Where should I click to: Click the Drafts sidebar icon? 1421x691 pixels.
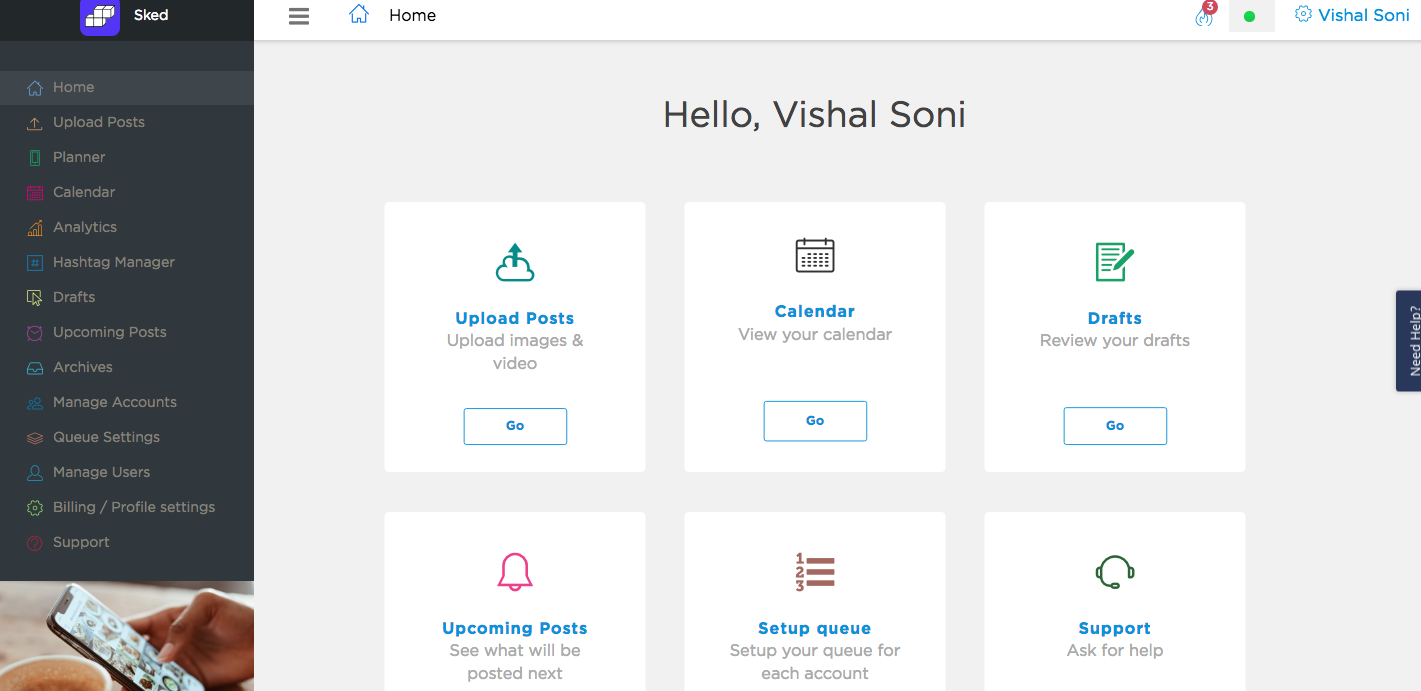pyautogui.click(x=35, y=298)
